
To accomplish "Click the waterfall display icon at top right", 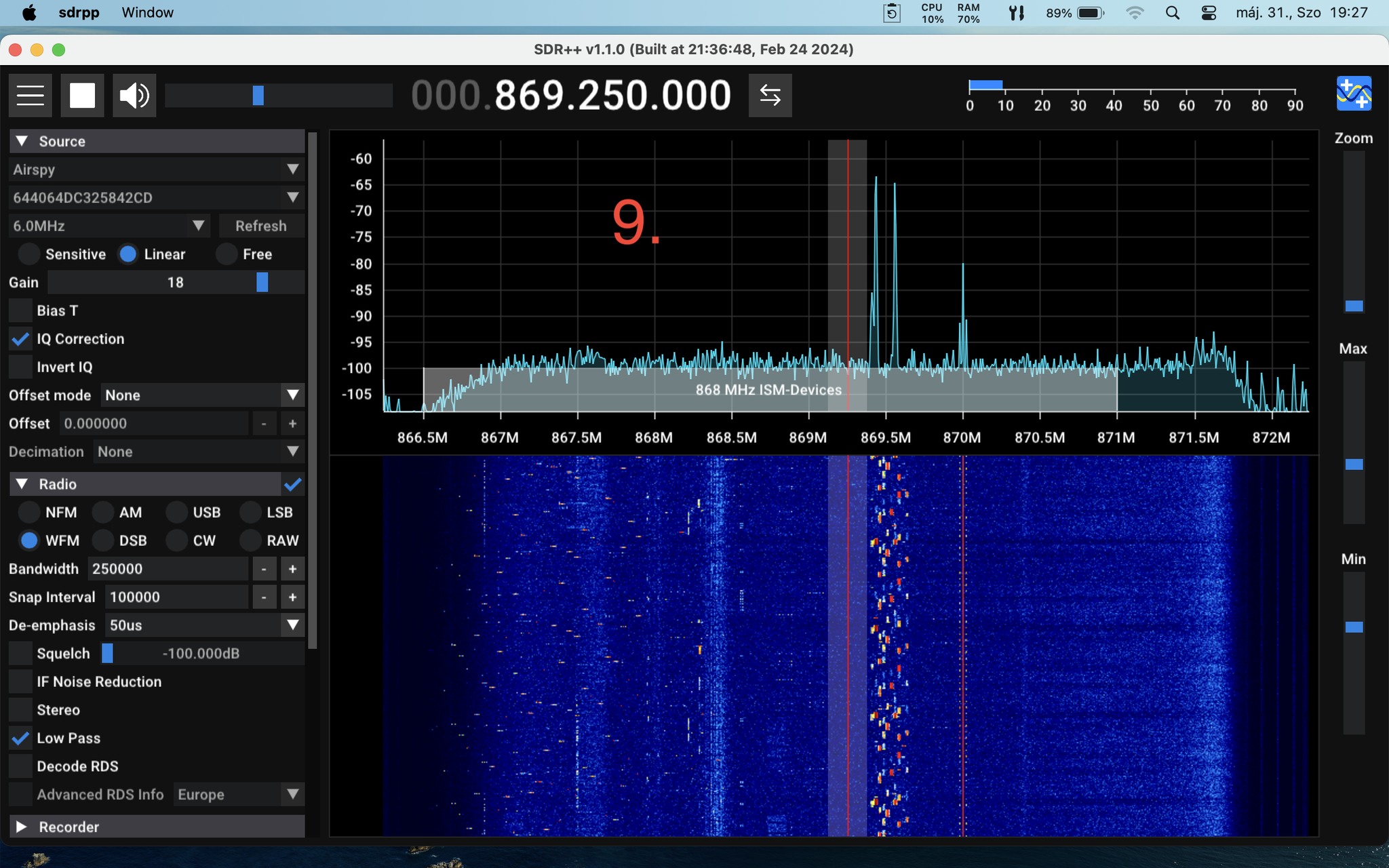I will (x=1353, y=94).
